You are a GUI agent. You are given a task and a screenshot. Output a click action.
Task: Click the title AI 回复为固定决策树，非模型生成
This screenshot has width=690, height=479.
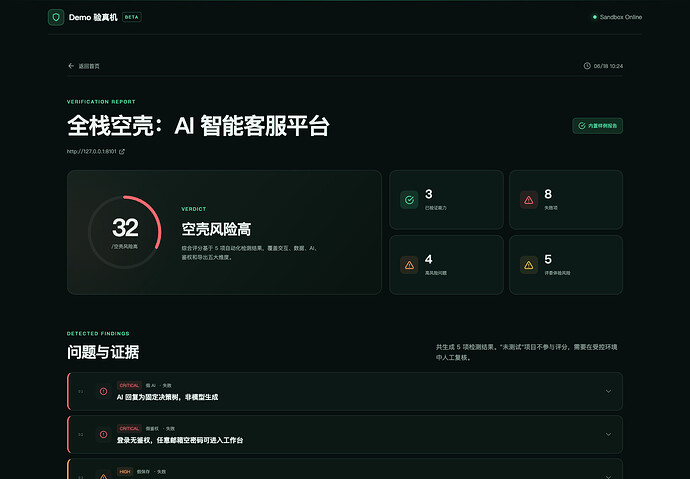coord(167,397)
